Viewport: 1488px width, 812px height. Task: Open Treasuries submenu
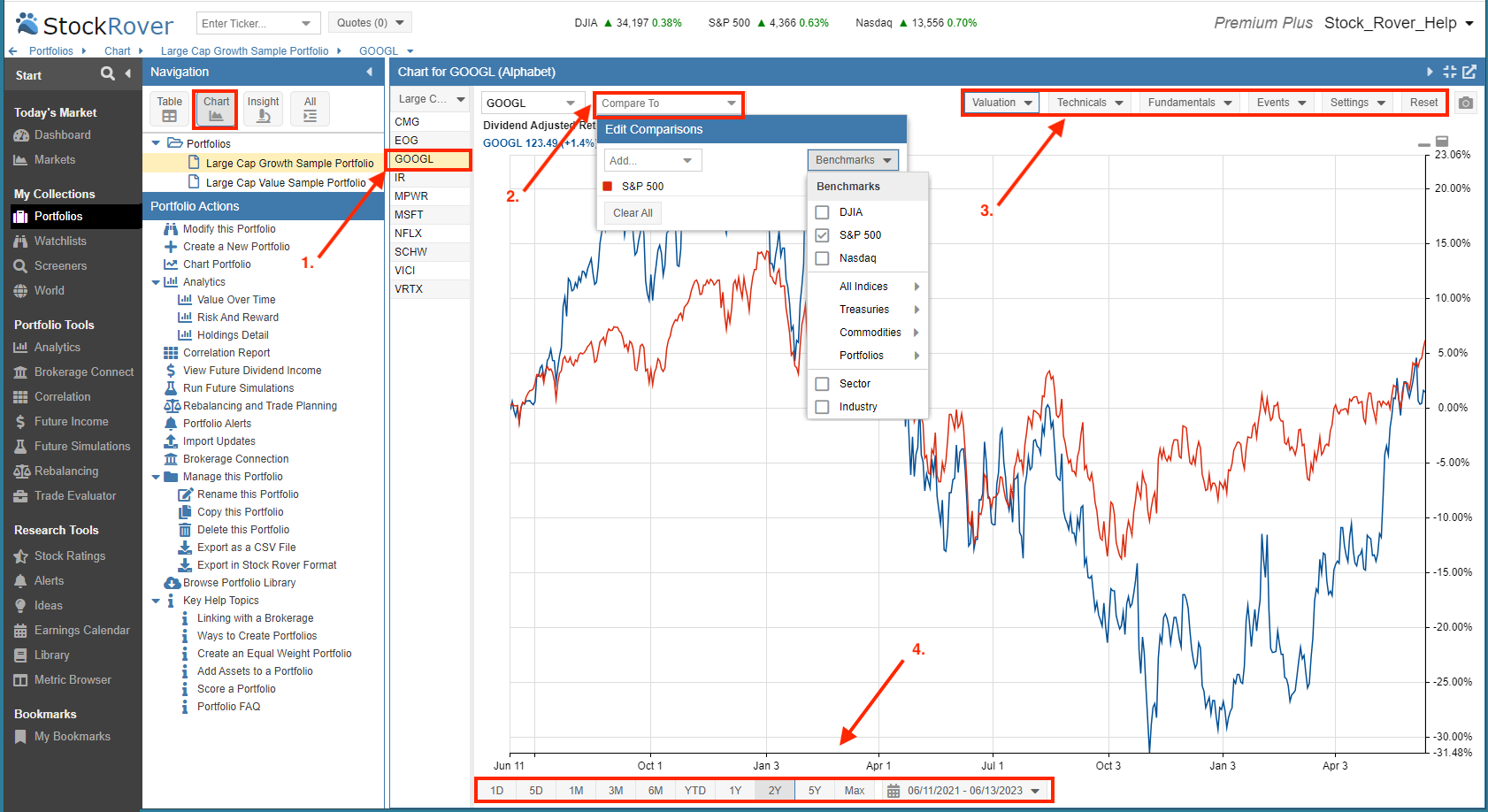click(x=868, y=310)
